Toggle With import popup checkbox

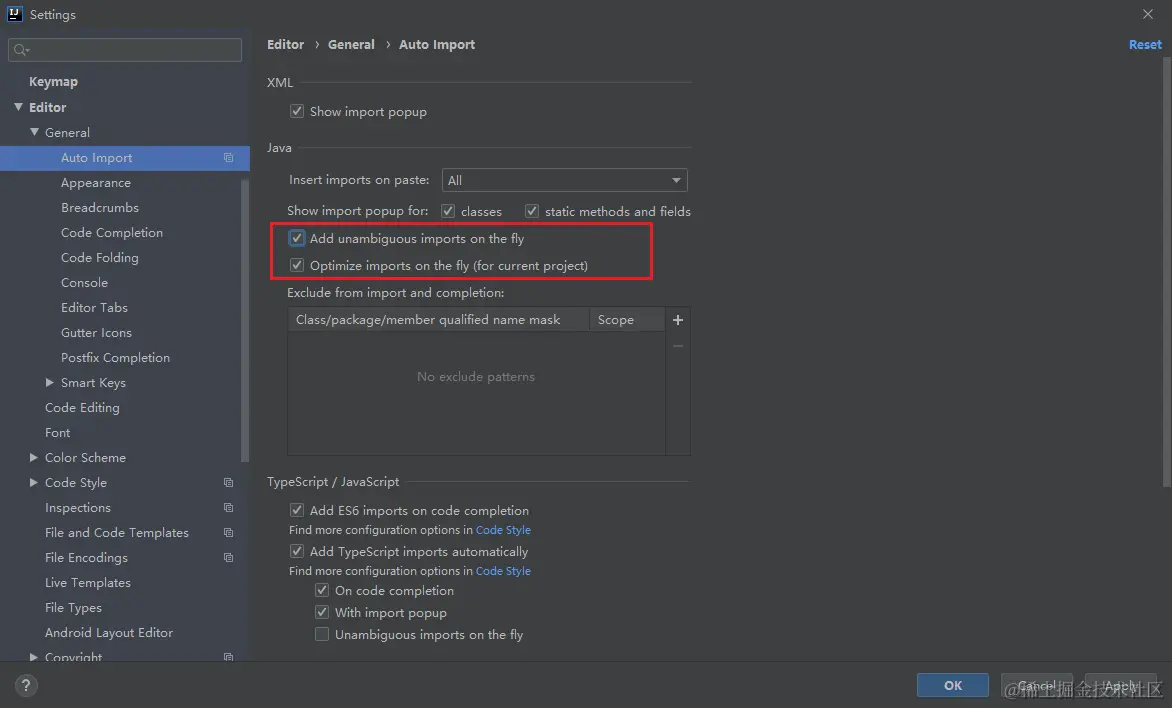(321, 612)
